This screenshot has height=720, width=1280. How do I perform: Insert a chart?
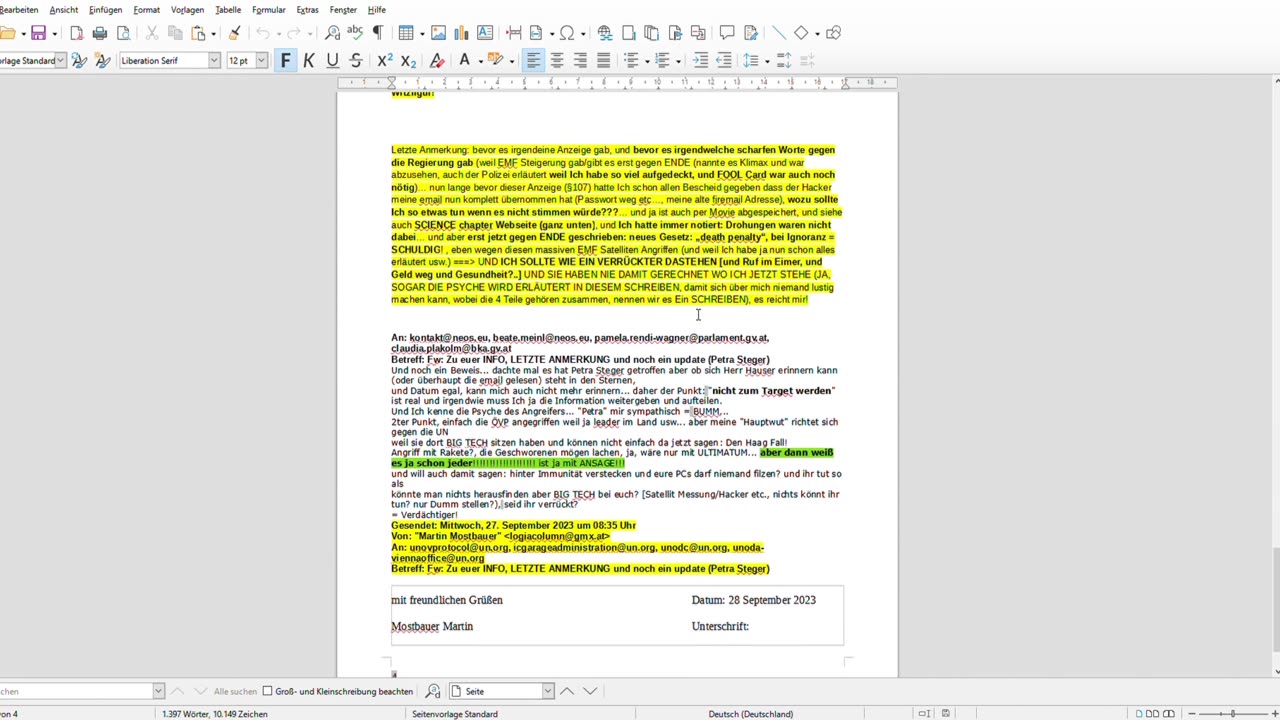click(461, 33)
